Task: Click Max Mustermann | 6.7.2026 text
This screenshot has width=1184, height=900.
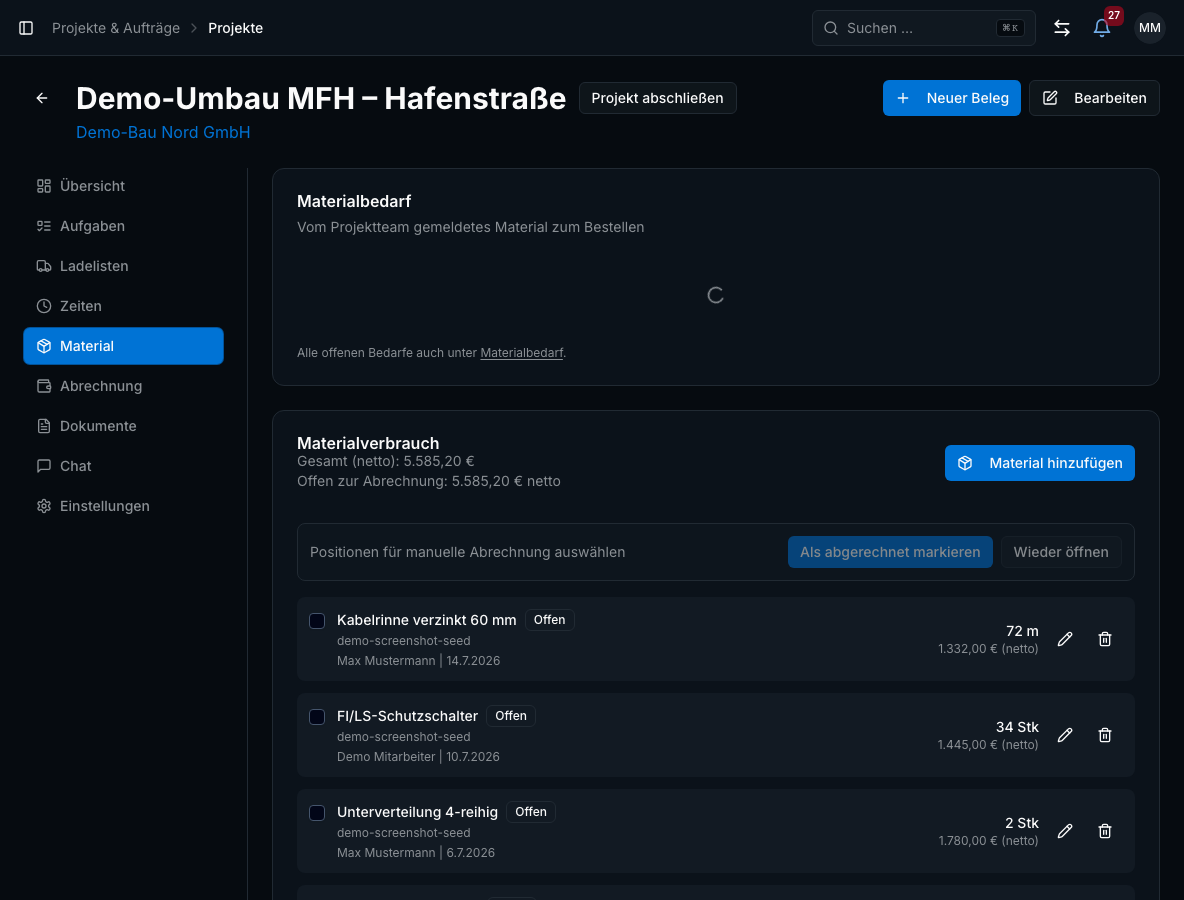Action: pos(416,852)
